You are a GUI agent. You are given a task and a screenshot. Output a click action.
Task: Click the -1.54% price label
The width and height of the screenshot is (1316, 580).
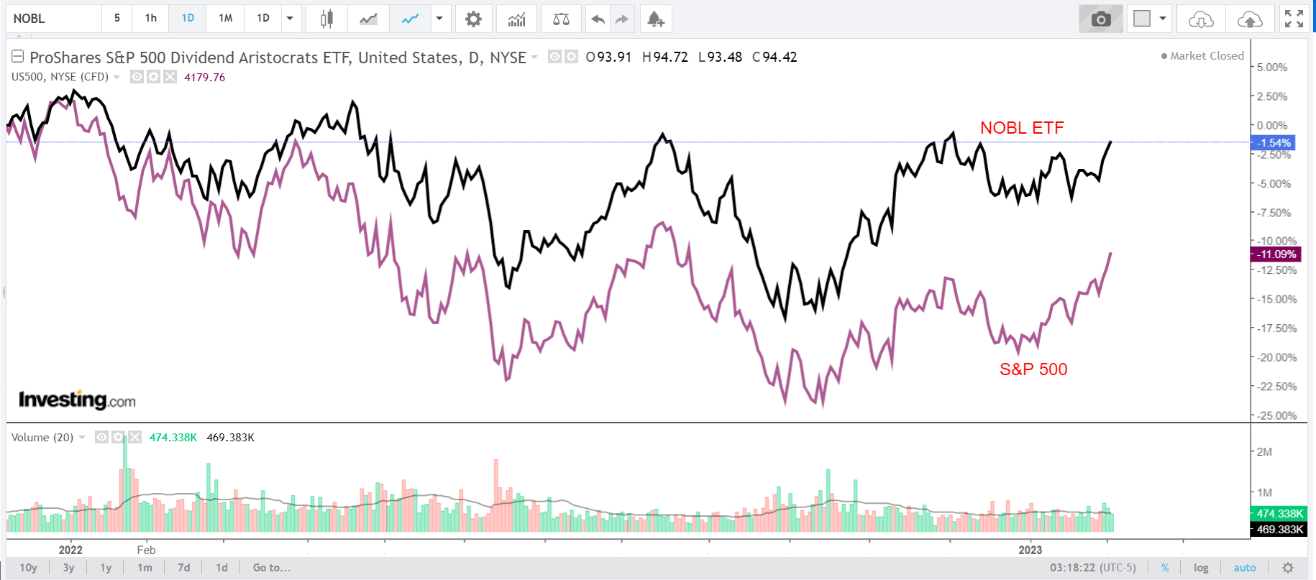pyautogui.click(x=1274, y=143)
